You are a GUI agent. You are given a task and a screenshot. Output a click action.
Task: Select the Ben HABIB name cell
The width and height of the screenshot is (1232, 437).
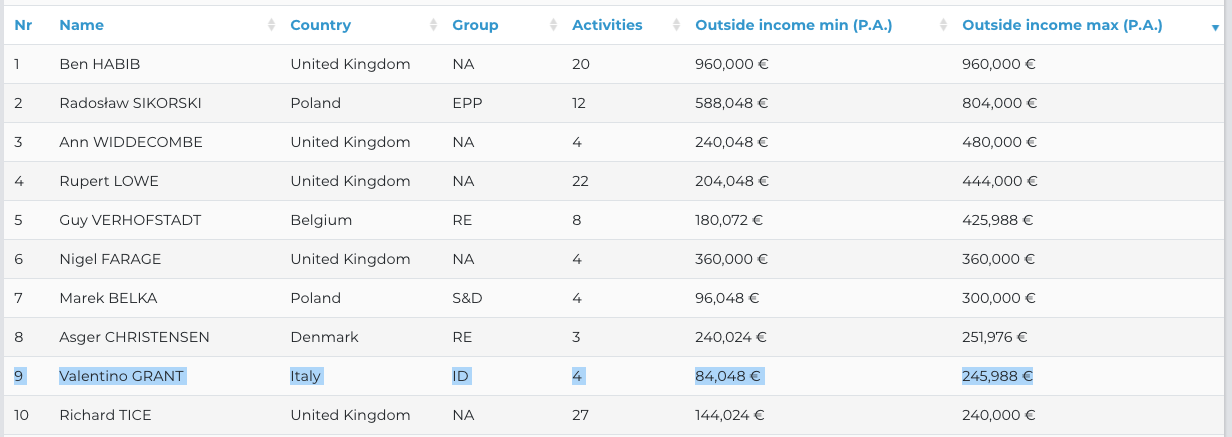[x=100, y=64]
